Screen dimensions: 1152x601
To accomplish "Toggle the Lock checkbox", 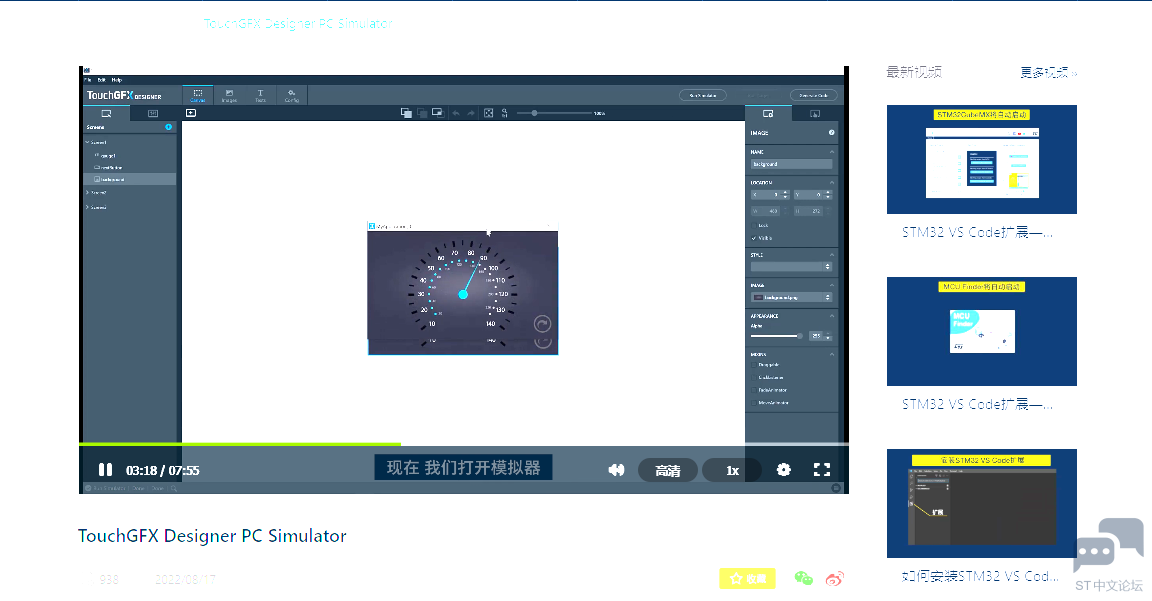I will [754, 226].
